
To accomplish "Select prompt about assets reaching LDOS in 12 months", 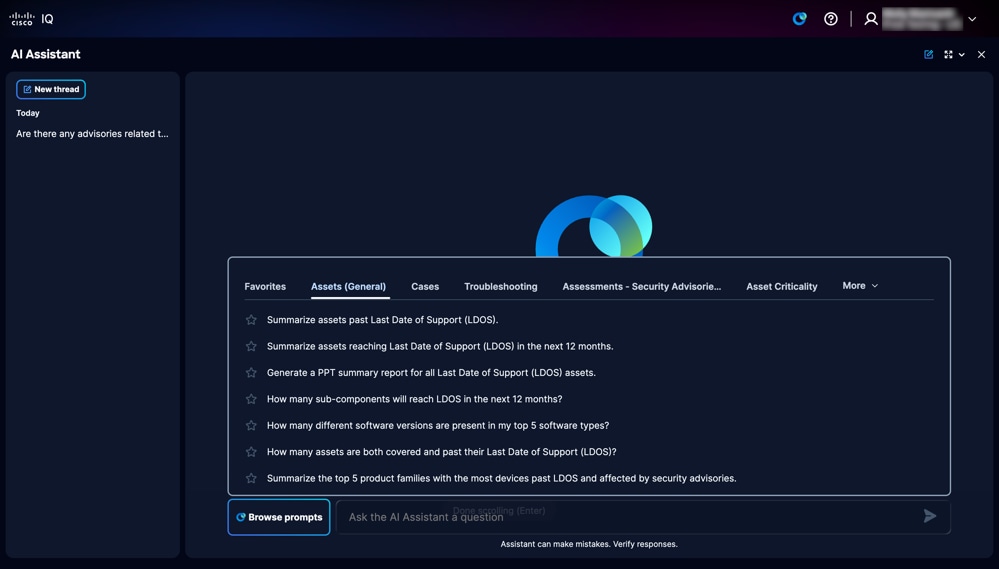I will [x=440, y=346].
